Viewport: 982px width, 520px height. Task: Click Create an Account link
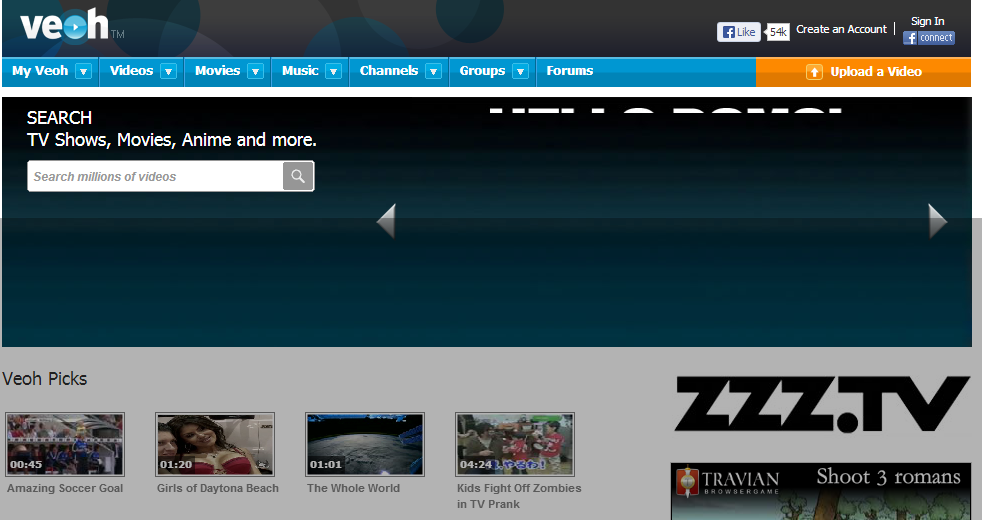point(841,29)
